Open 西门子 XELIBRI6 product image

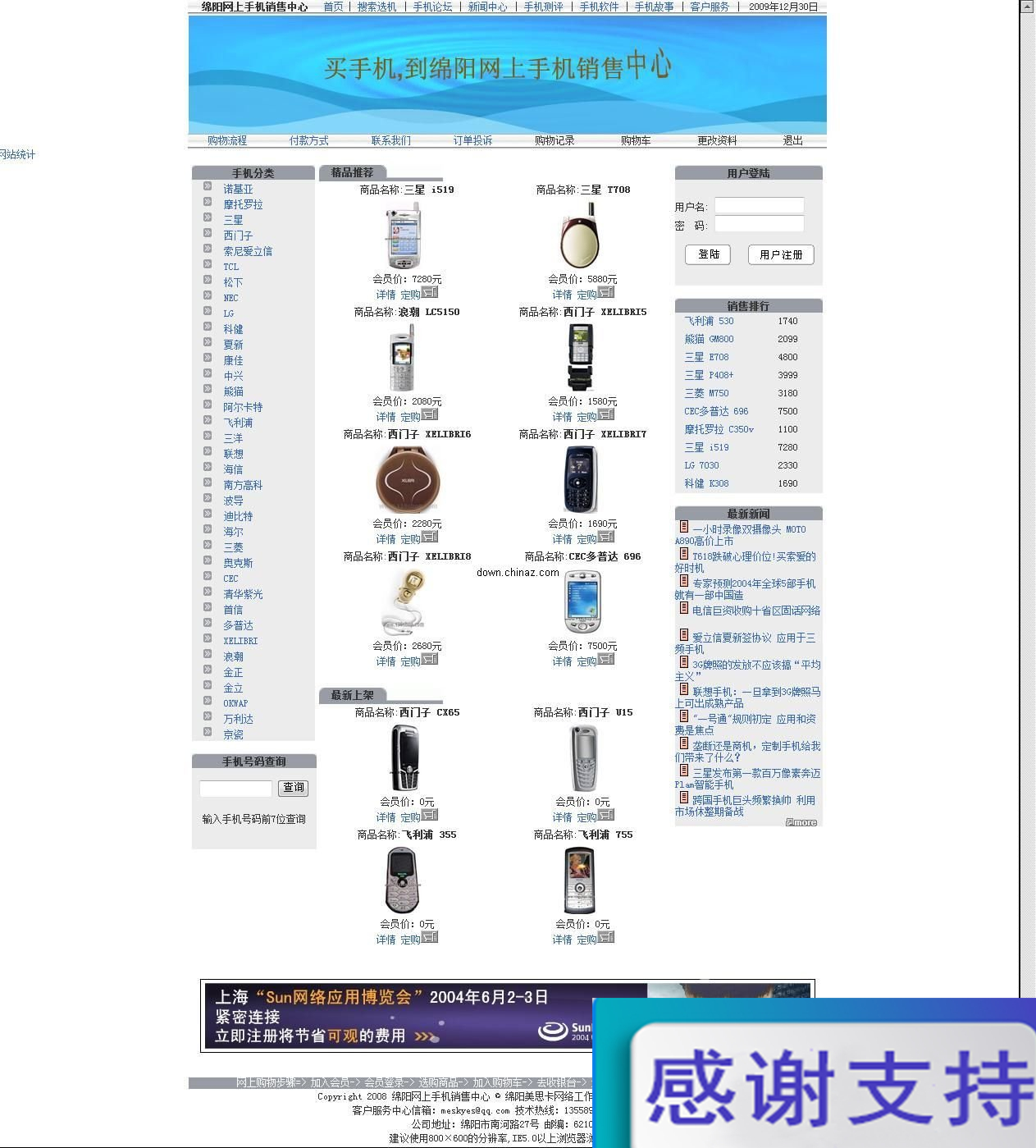[x=408, y=480]
